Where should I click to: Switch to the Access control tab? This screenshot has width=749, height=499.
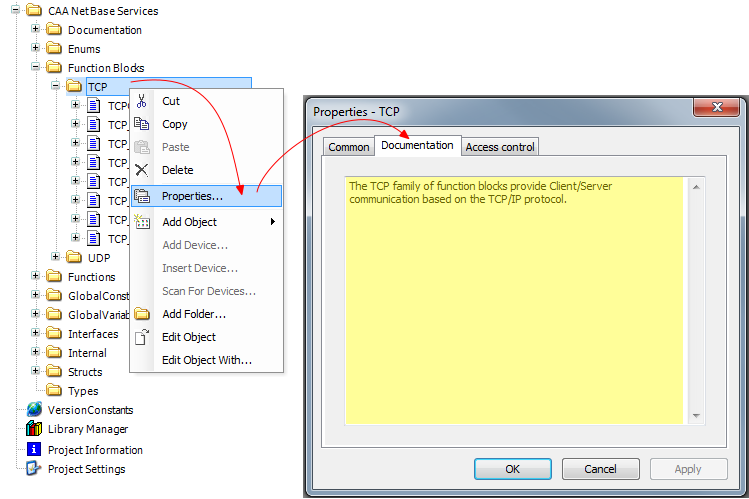coord(500,147)
